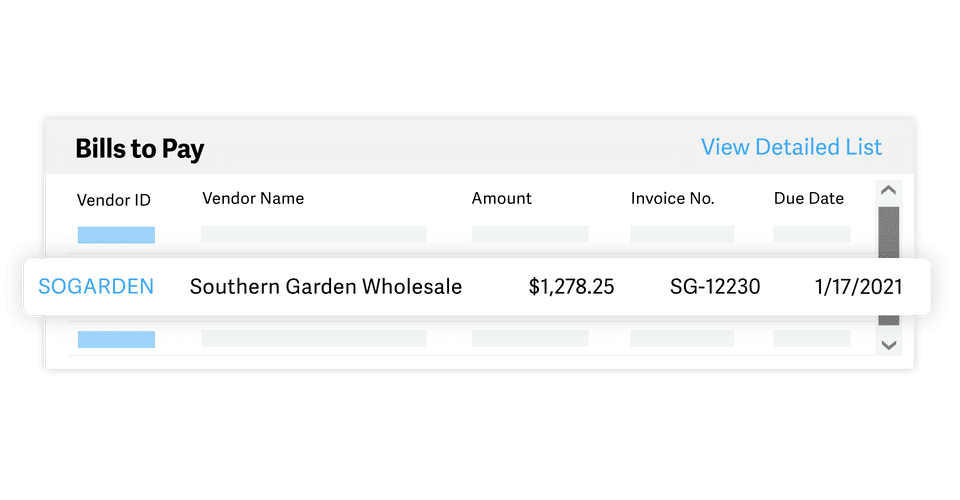Screen dimensions: 960x500
Task: Click the amount placeholder above $1,278.25
Action: pos(530,234)
